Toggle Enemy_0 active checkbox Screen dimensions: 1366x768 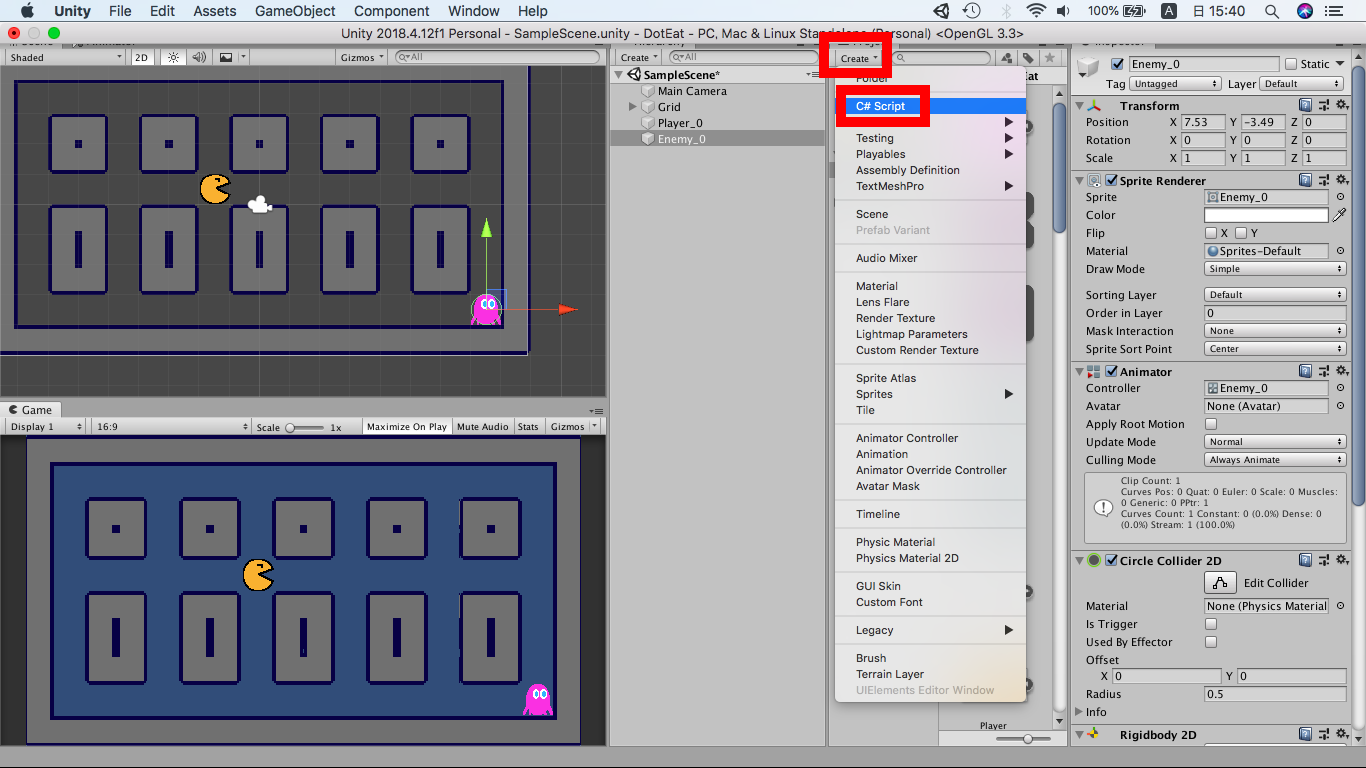(x=1117, y=64)
